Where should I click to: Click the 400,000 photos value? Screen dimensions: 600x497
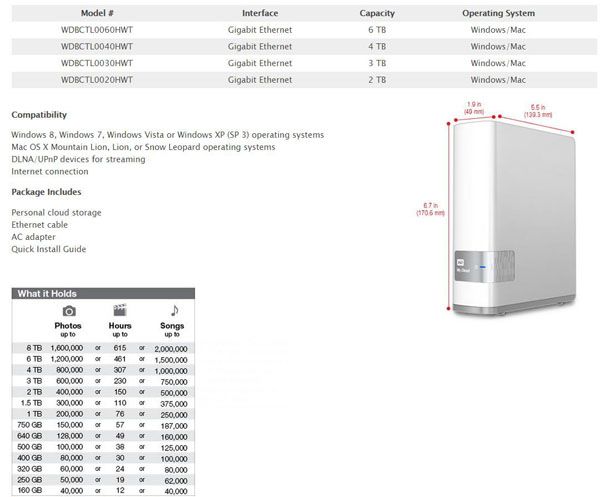point(70,392)
